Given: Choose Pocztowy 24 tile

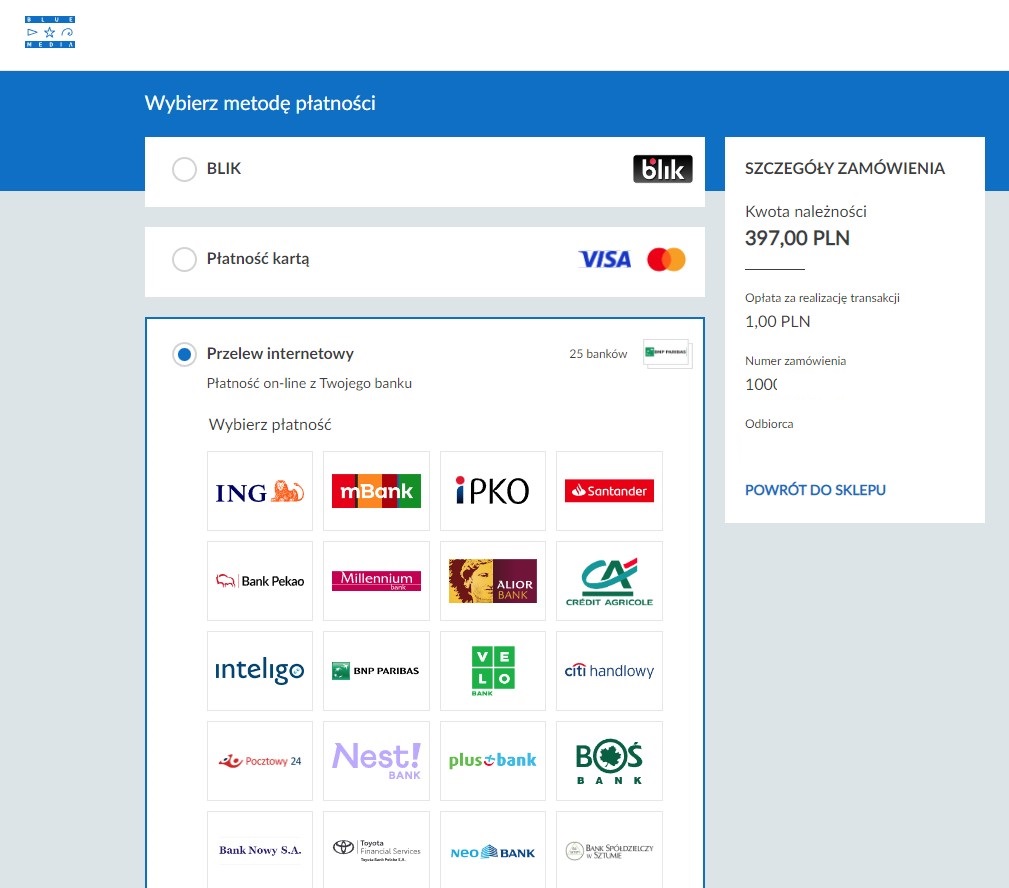Looking at the screenshot, I should (x=260, y=761).
